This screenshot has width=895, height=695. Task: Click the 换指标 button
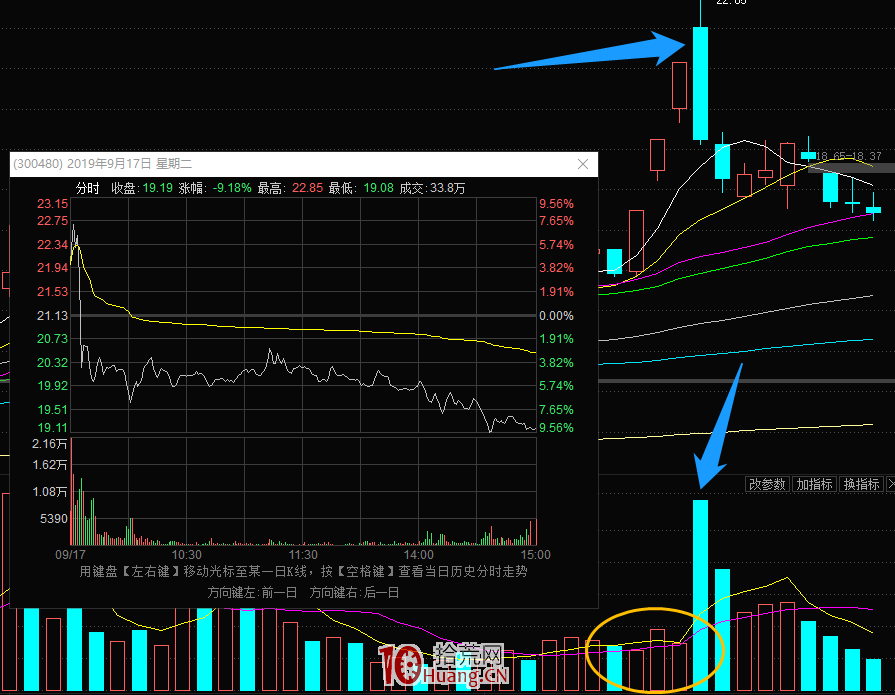coord(862,484)
